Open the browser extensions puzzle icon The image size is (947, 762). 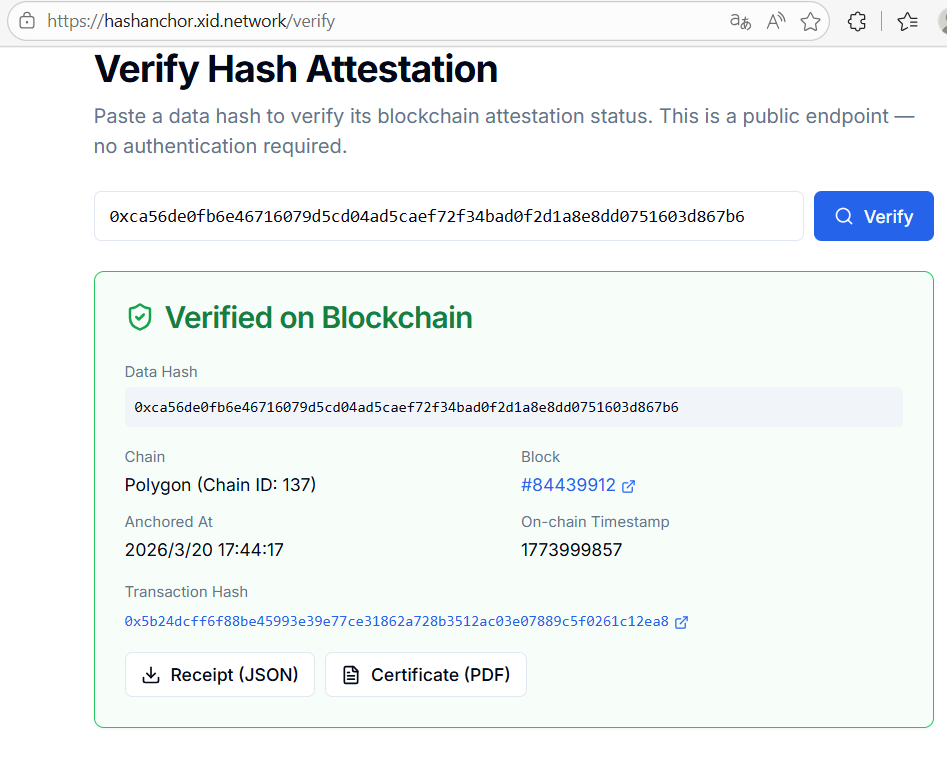[856, 21]
